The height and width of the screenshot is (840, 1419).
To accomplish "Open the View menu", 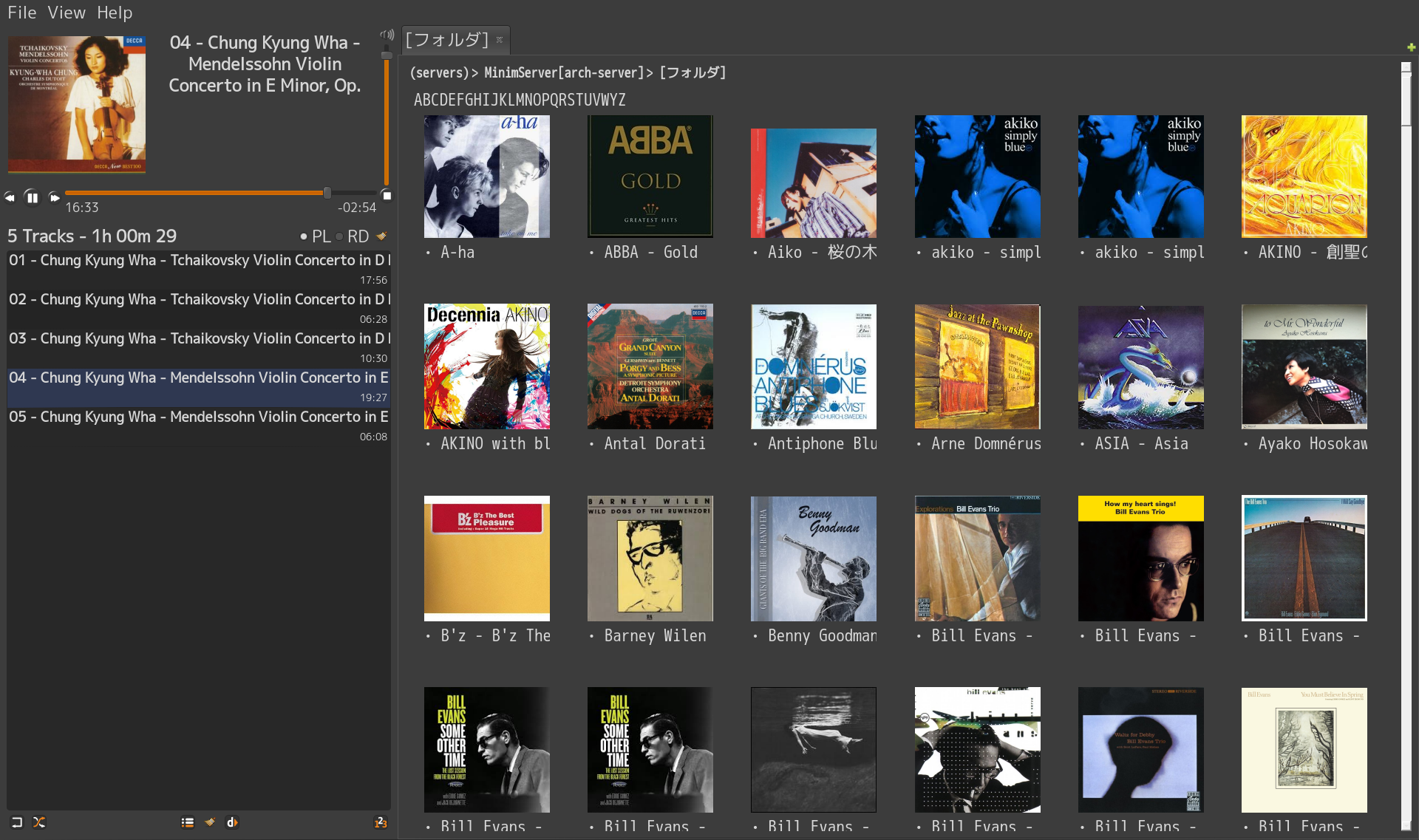I will pyautogui.click(x=67, y=12).
